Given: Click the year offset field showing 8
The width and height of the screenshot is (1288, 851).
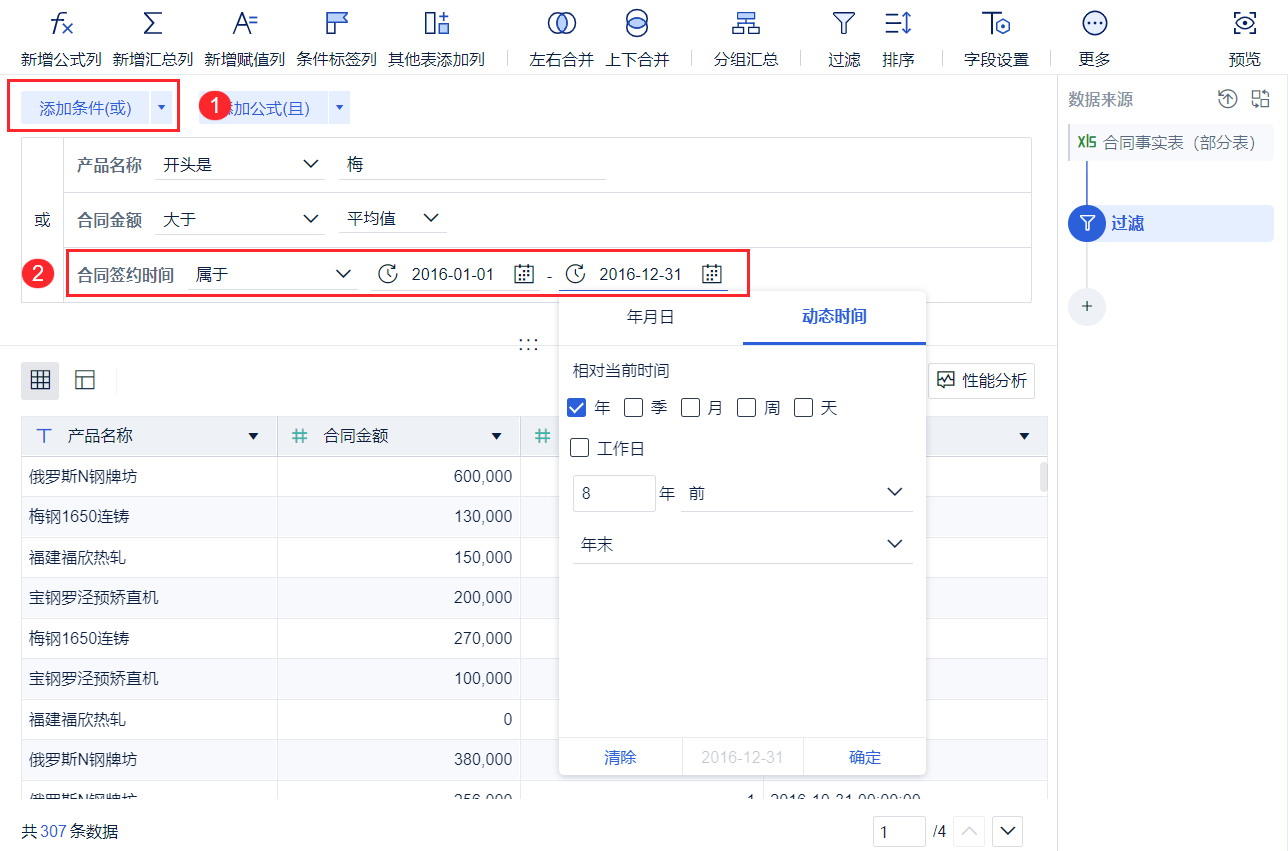Looking at the screenshot, I should click(614, 493).
